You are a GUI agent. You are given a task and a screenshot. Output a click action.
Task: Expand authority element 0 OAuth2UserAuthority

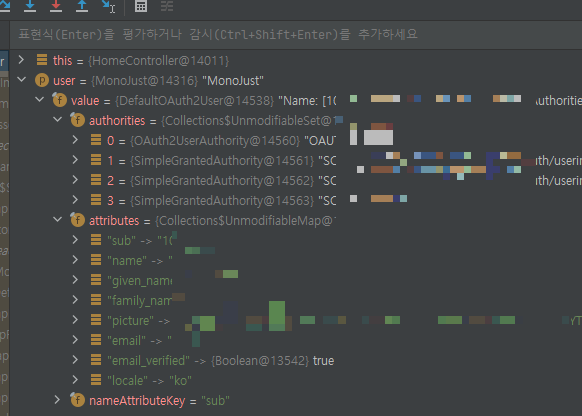point(75,140)
